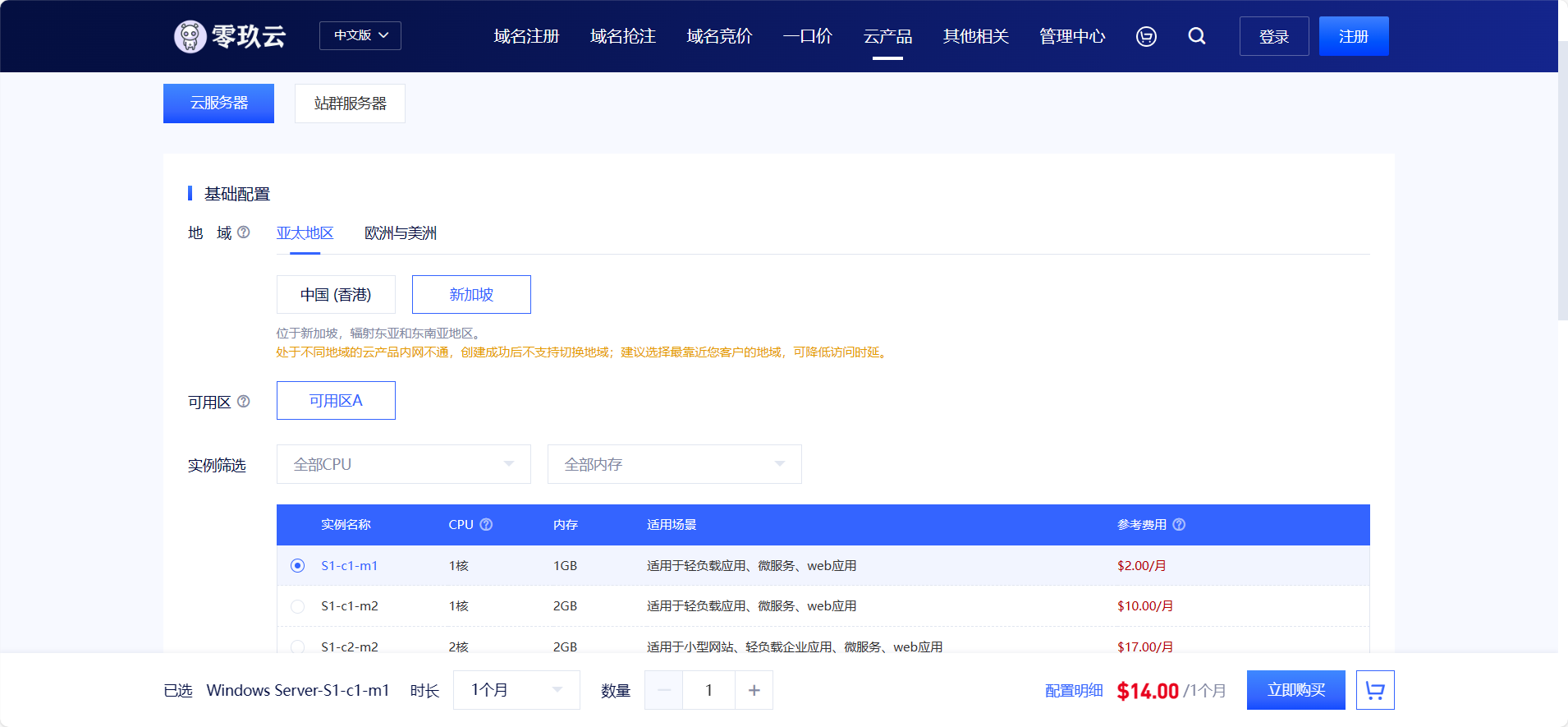Screen dimensions: 1568x727
Task: Click the $14.00 total price
Action: [1148, 691]
